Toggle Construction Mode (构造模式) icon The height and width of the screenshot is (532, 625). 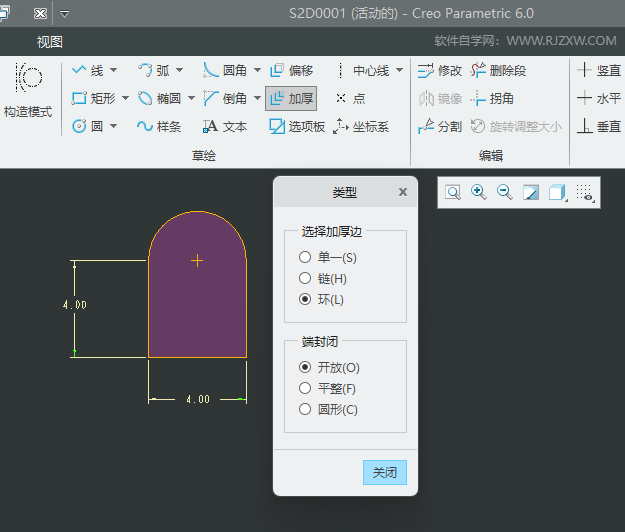click(x=28, y=77)
